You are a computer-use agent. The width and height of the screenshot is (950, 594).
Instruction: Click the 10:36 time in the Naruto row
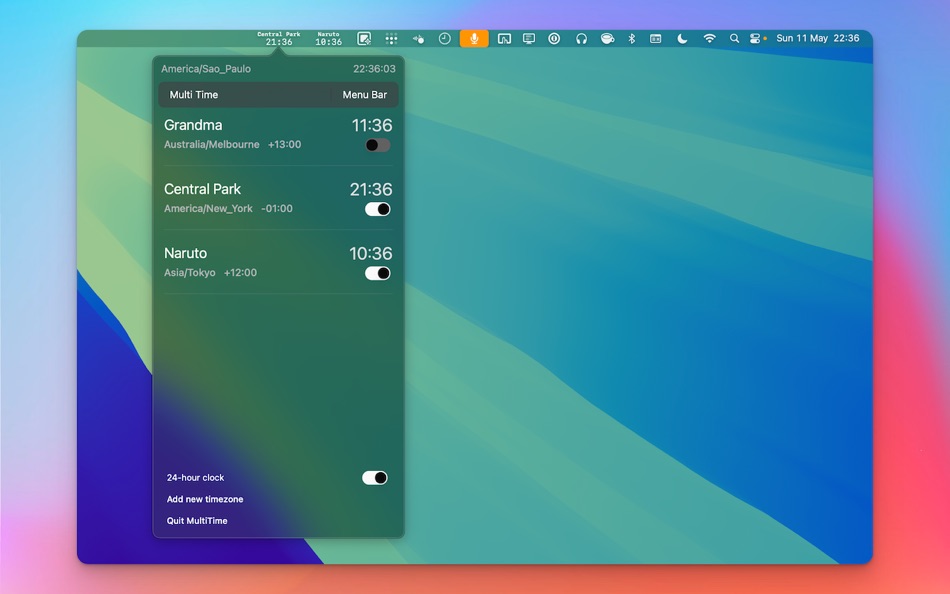pyautogui.click(x=371, y=253)
